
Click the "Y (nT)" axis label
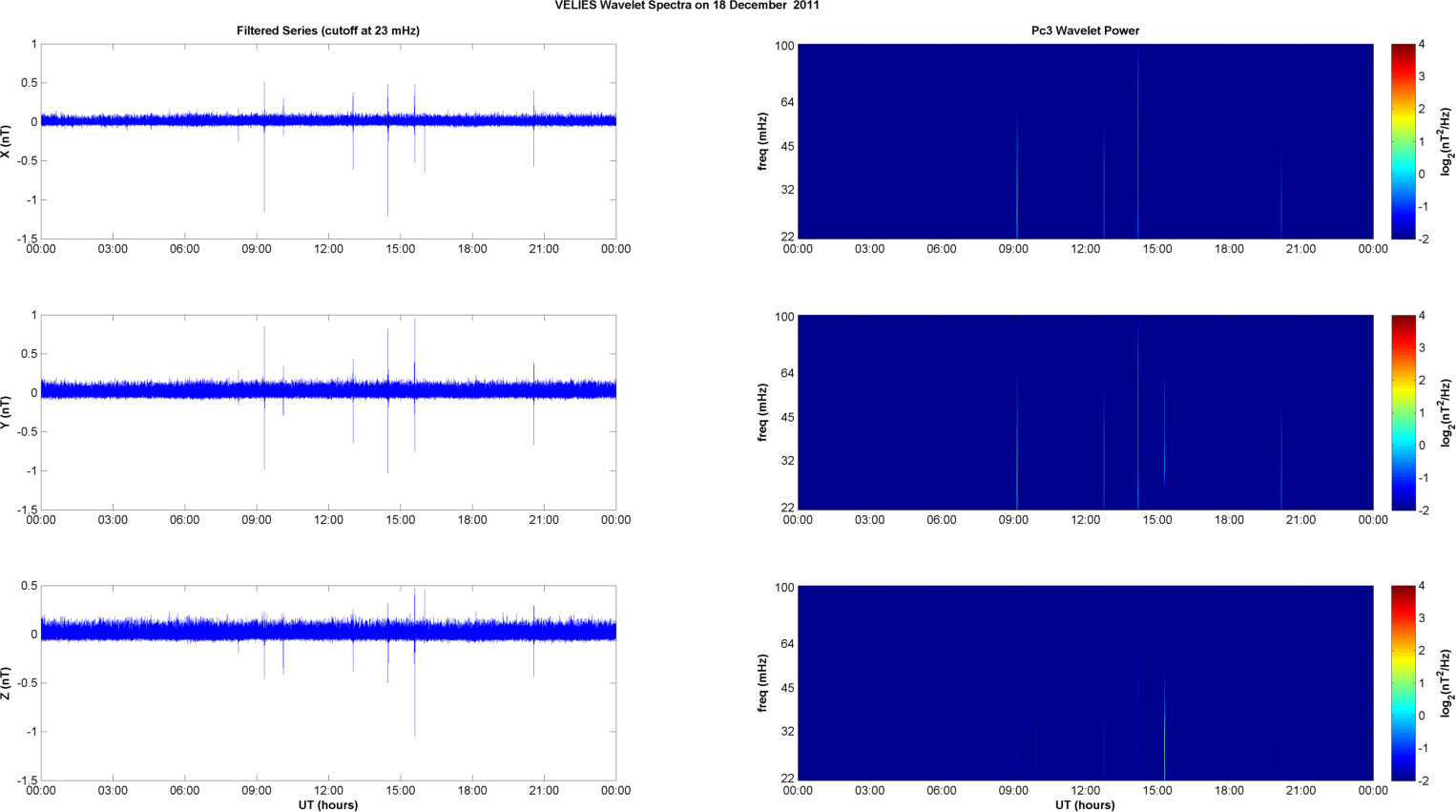[7, 412]
